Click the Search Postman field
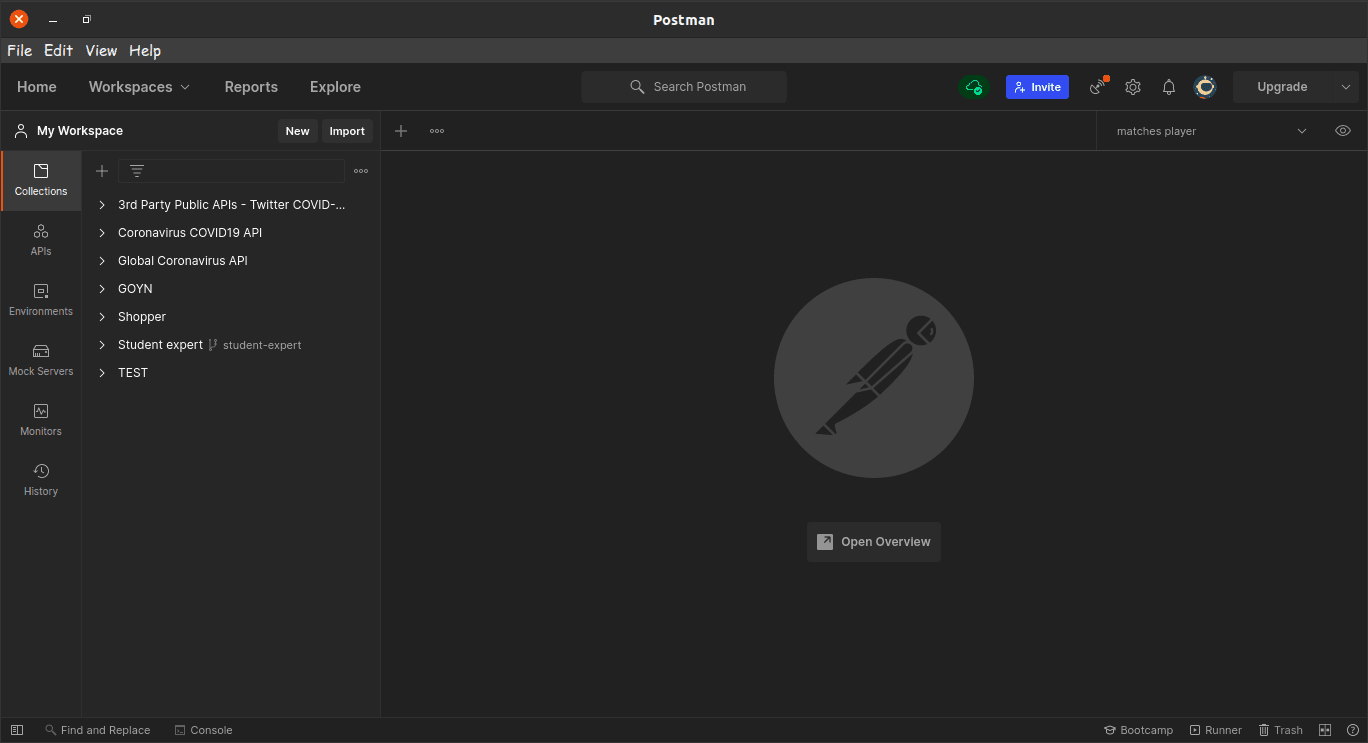The height and width of the screenshot is (743, 1368). [x=684, y=87]
